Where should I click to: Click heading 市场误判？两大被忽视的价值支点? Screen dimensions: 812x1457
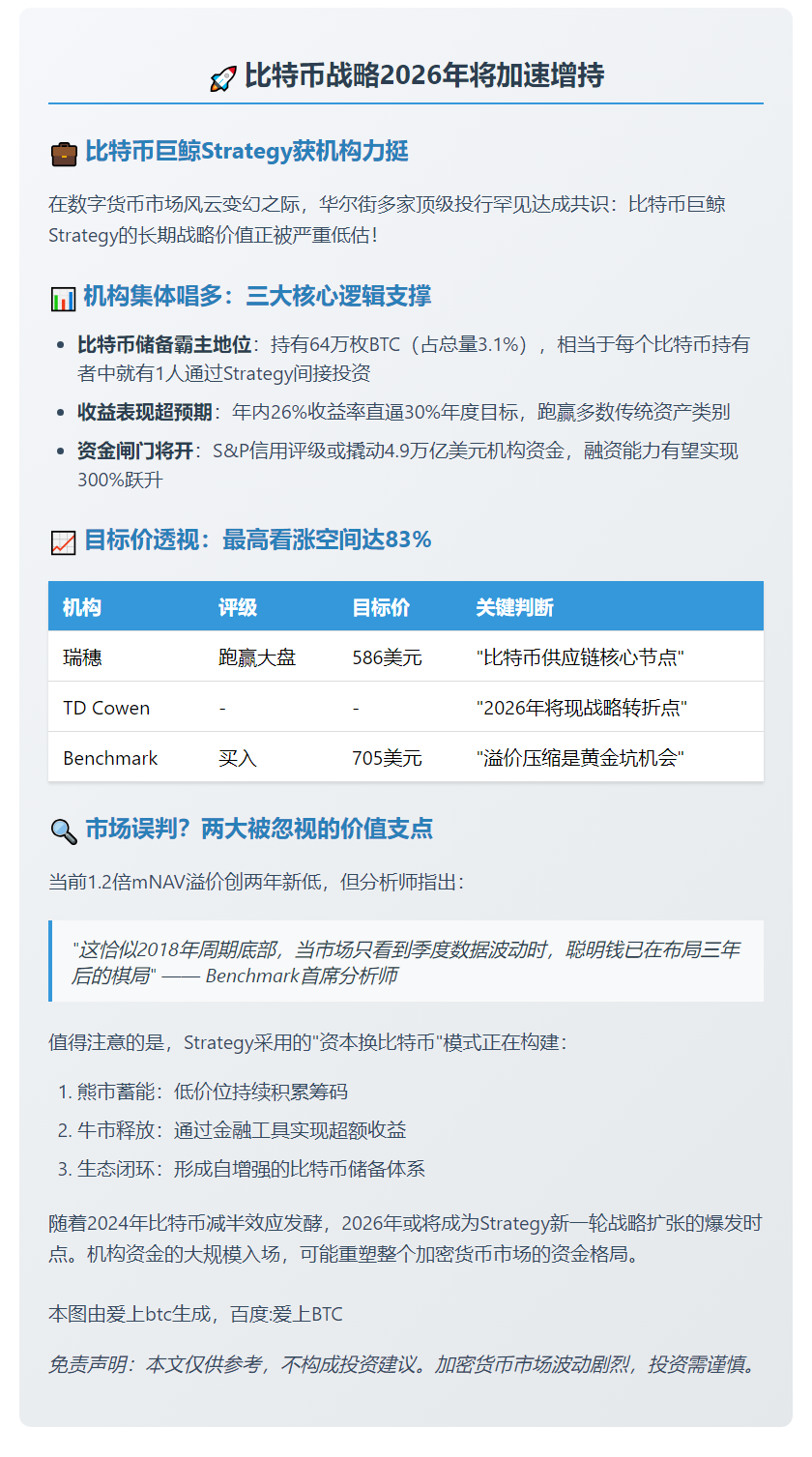click(x=259, y=830)
